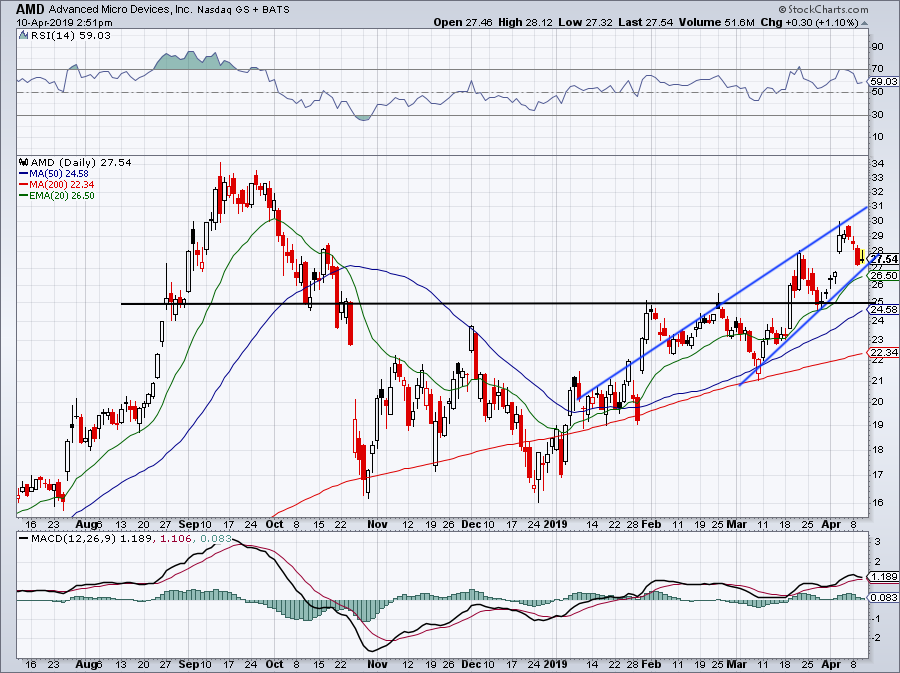Click the 10-Apr-2019 2:51pm timestamp
Viewport: 900px width, 673px height.
(64, 23)
